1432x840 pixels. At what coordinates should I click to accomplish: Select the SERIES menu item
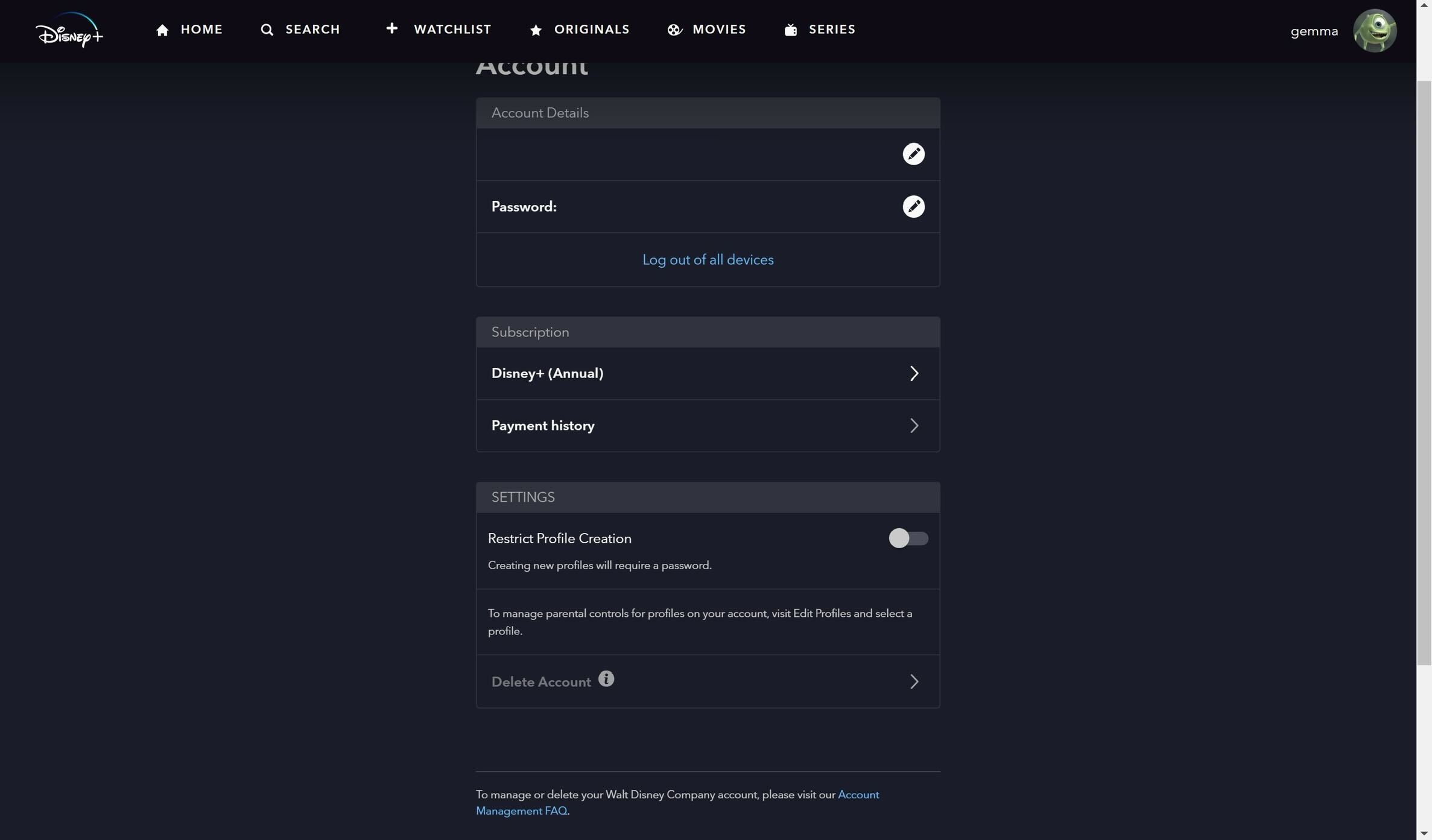coord(832,30)
